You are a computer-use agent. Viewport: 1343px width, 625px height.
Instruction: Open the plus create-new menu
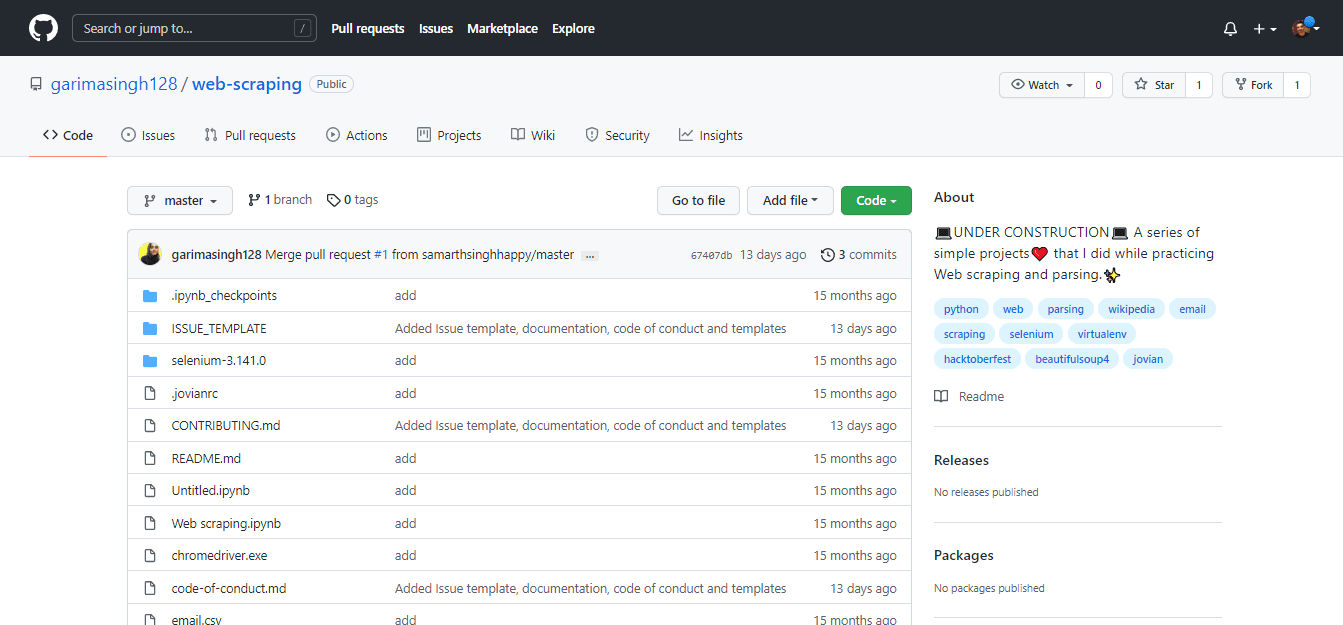[x=1264, y=29]
